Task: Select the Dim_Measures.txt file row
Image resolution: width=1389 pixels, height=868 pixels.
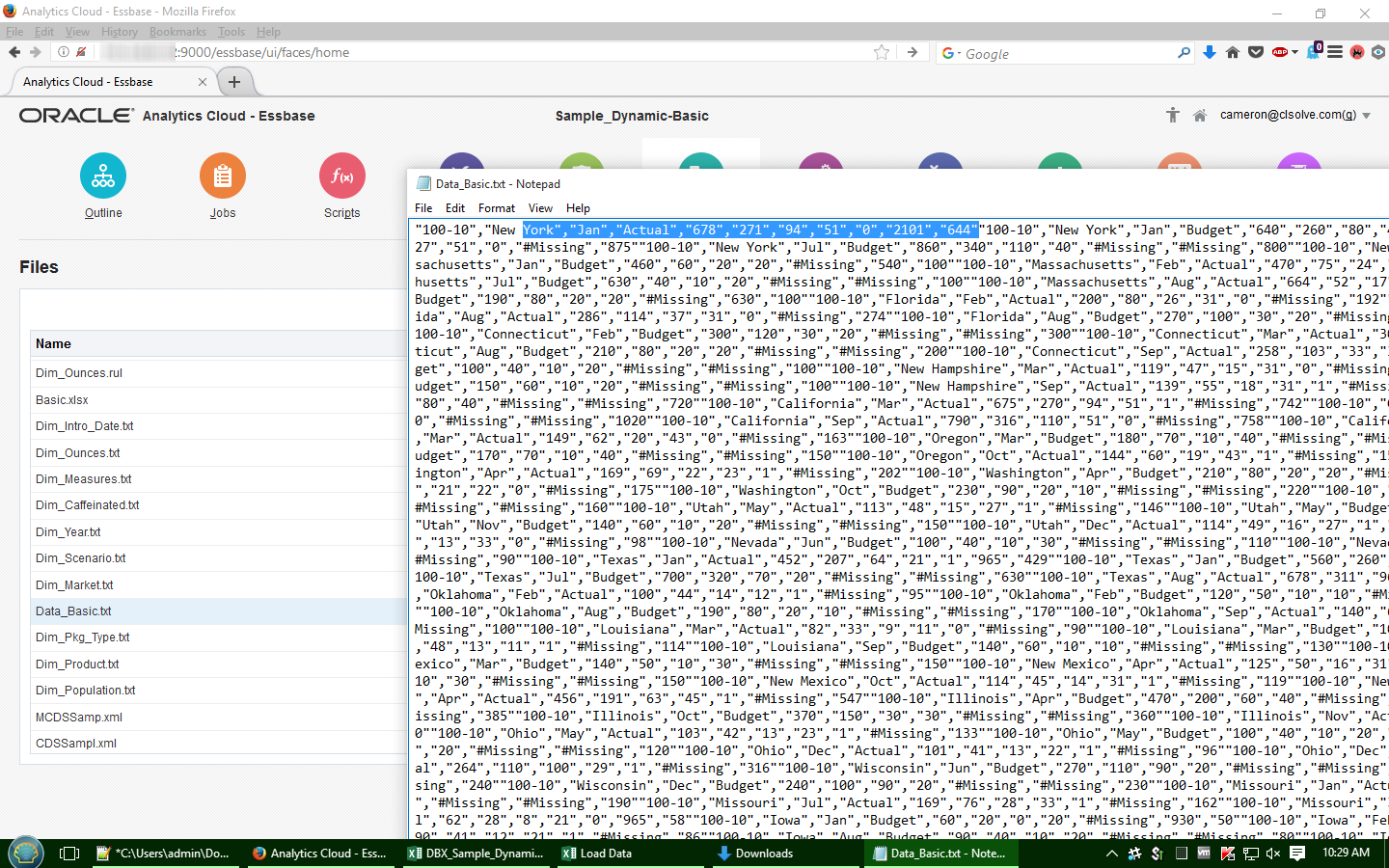Action: coord(218,479)
